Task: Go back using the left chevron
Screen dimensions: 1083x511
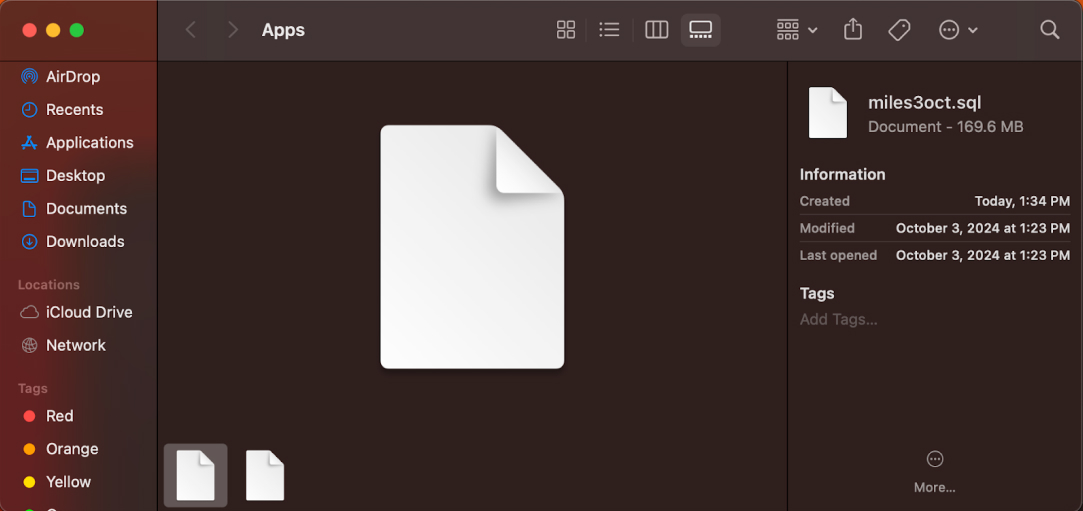Action: tap(191, 30)
